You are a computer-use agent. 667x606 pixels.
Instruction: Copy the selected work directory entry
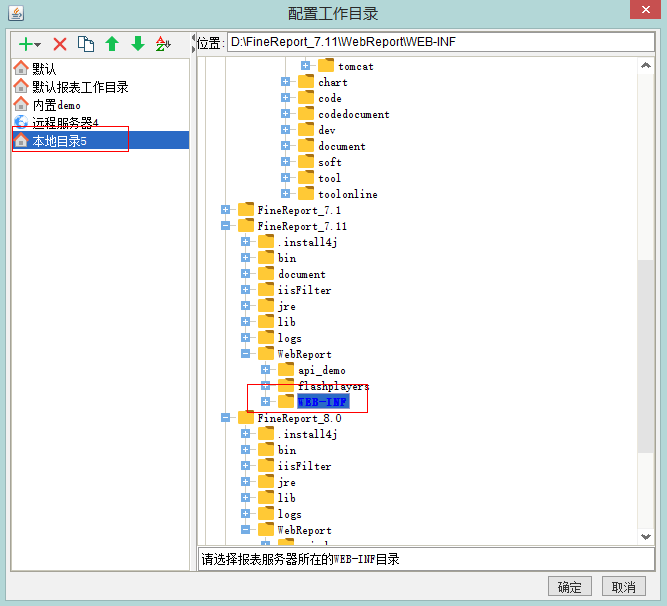coord(86,44)
